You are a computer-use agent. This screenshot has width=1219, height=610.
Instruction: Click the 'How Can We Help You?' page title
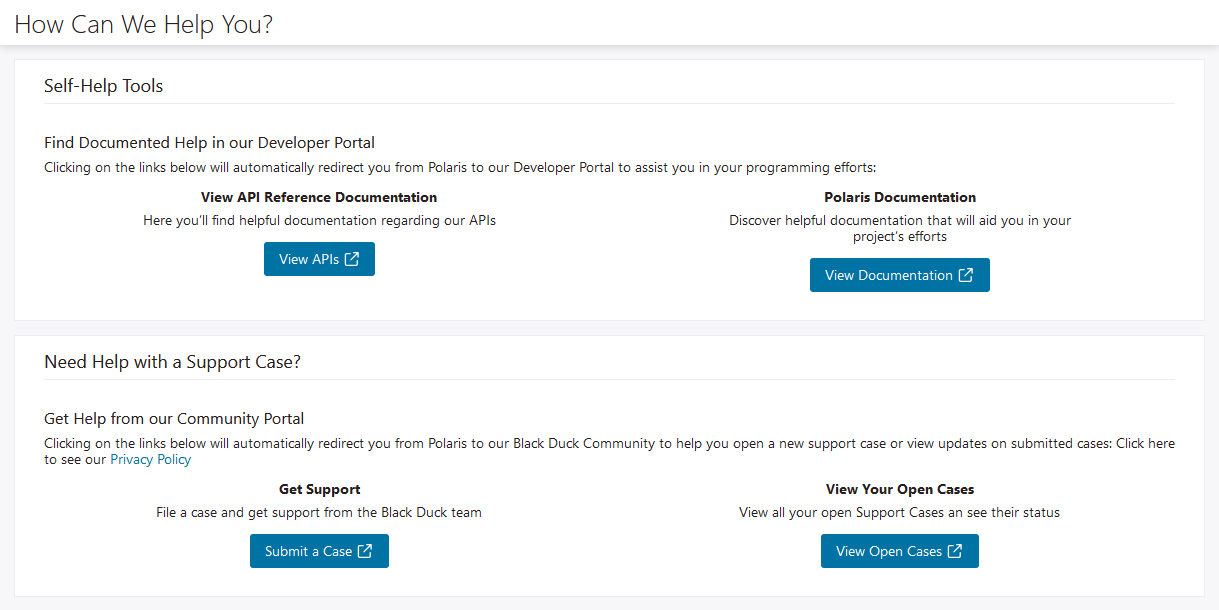point(143,24)
